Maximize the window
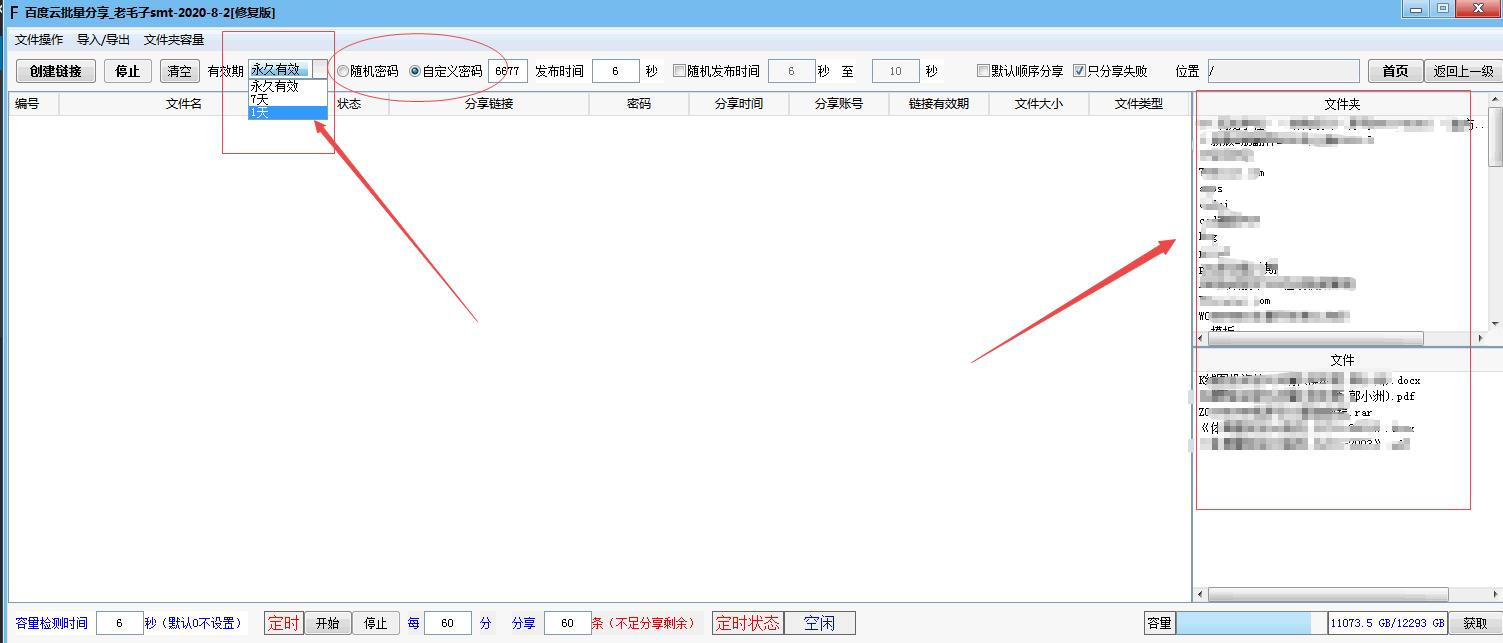The width and height of the screenshot is (1503, 643). click(1442, 8)
